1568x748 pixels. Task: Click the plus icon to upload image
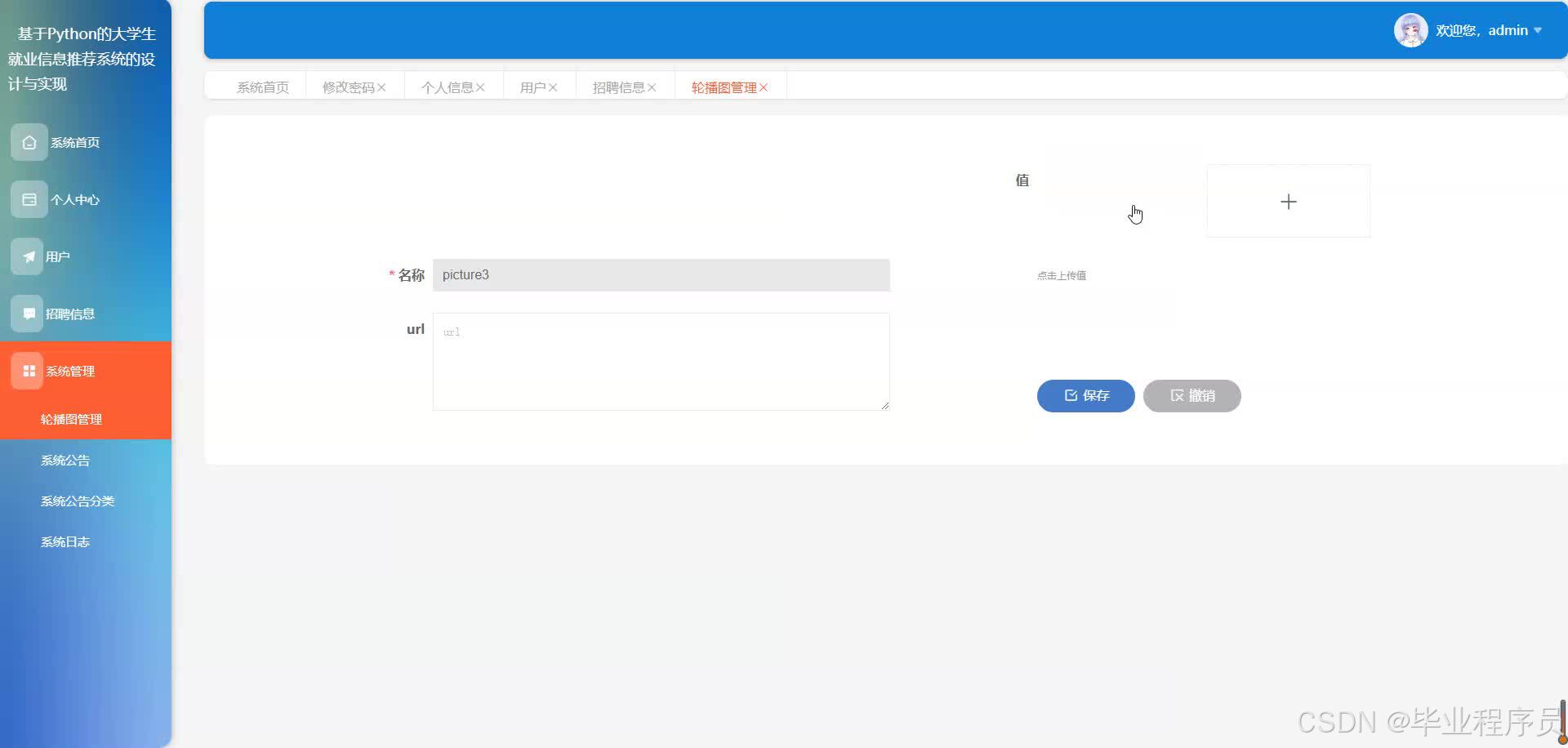pos(1289,202)
